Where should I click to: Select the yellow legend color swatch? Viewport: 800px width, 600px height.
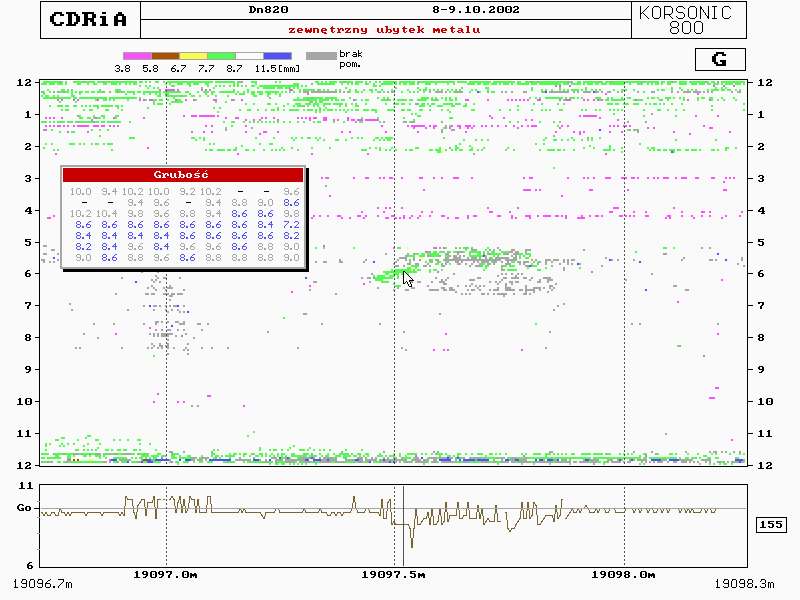[193, 56]
